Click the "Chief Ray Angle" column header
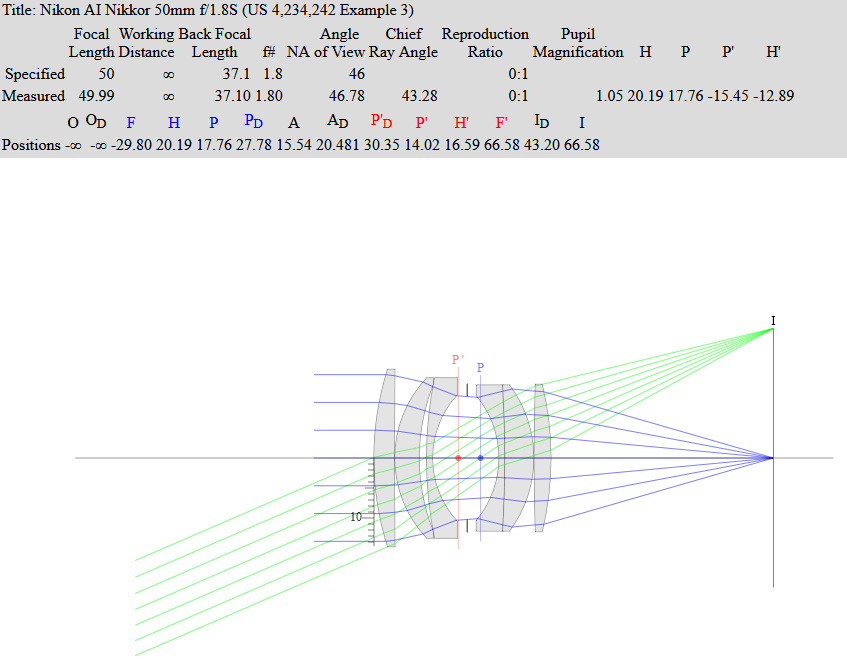Screen dimensions: 847x671 coord(404,43)
